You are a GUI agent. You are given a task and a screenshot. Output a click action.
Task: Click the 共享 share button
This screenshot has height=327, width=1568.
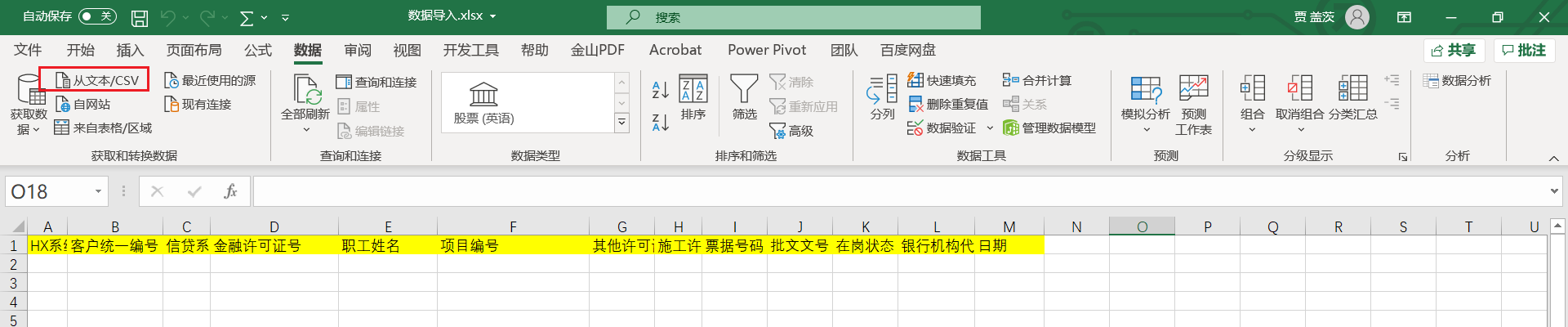click(1454, 51)
